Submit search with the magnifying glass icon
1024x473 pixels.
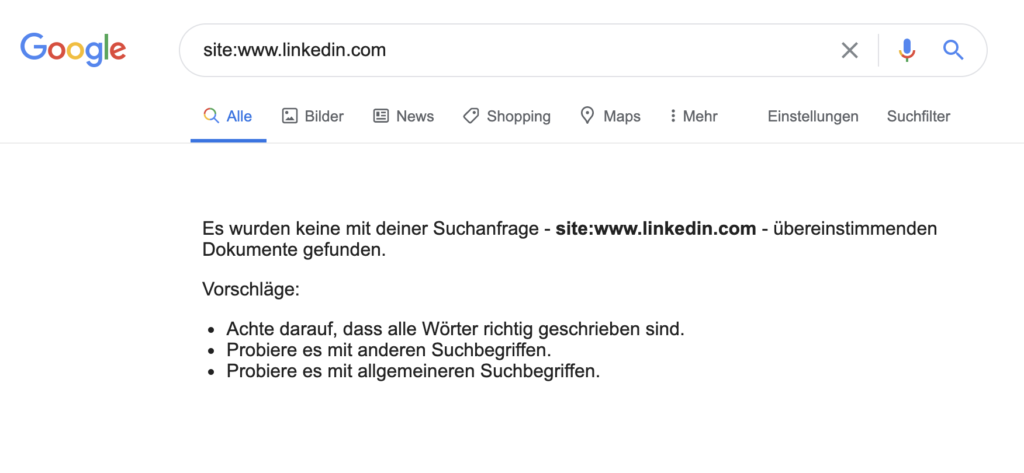tap(953, 50)
